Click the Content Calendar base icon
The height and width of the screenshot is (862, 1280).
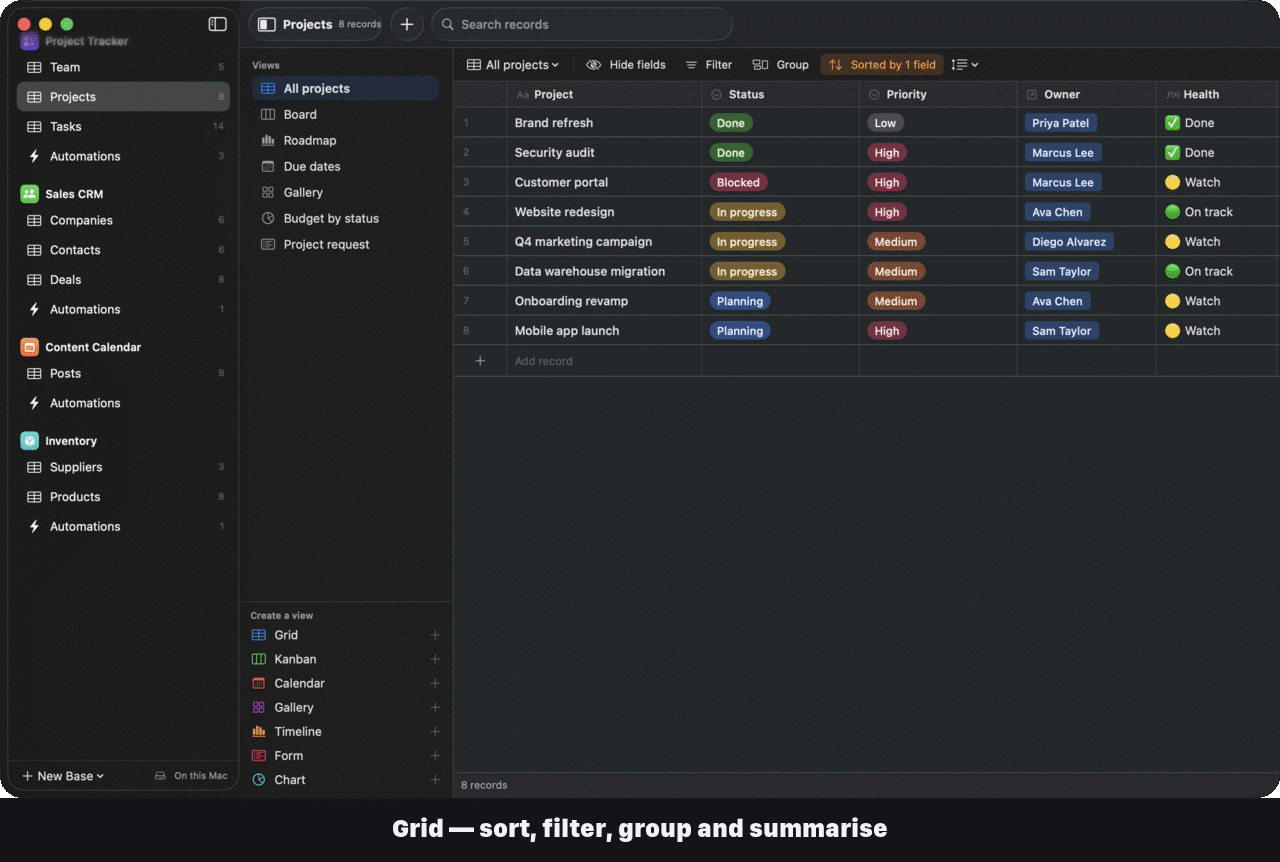pos(29,347)
